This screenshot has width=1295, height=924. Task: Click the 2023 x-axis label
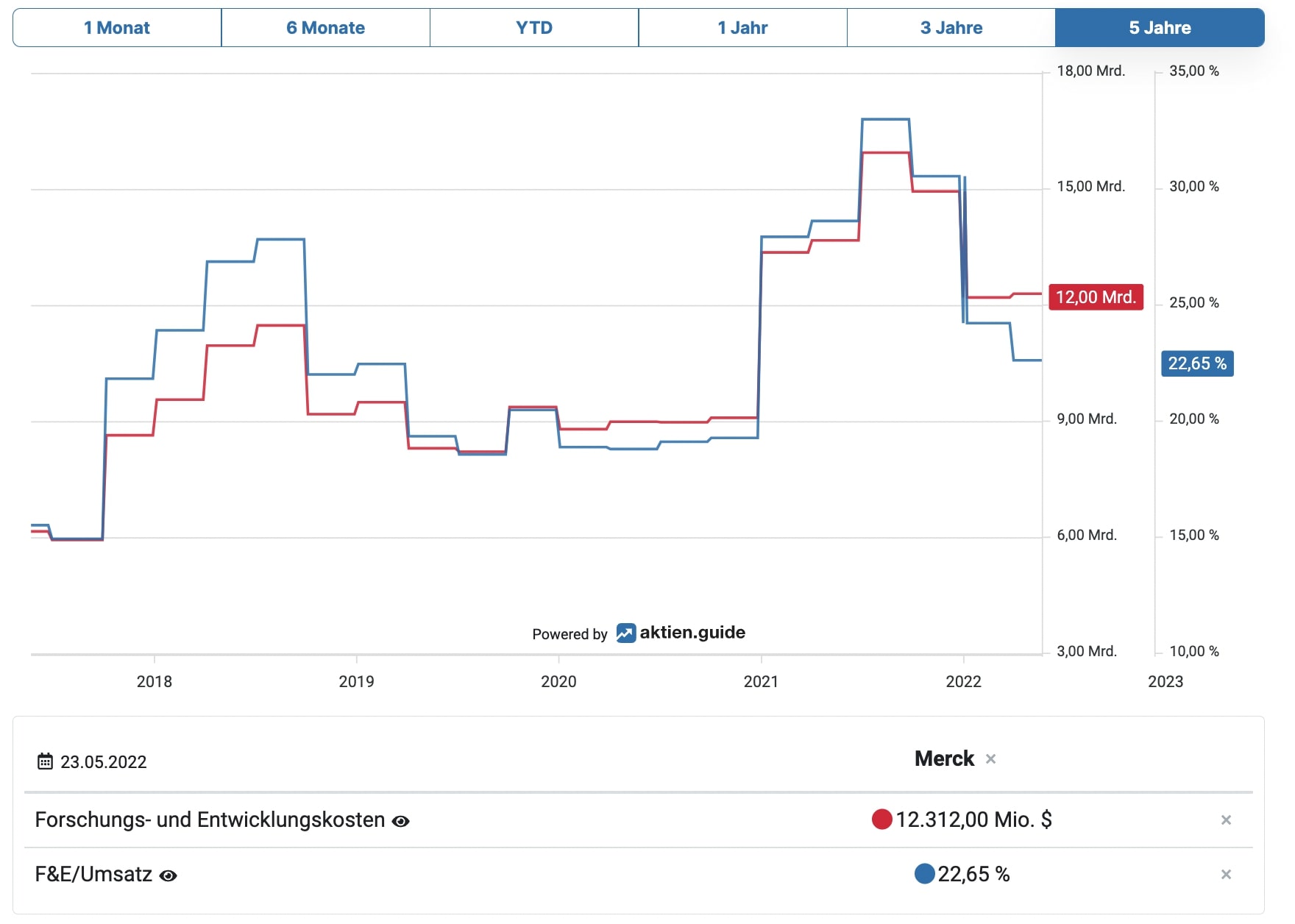pyautogui.click(x=1165, y=682)
